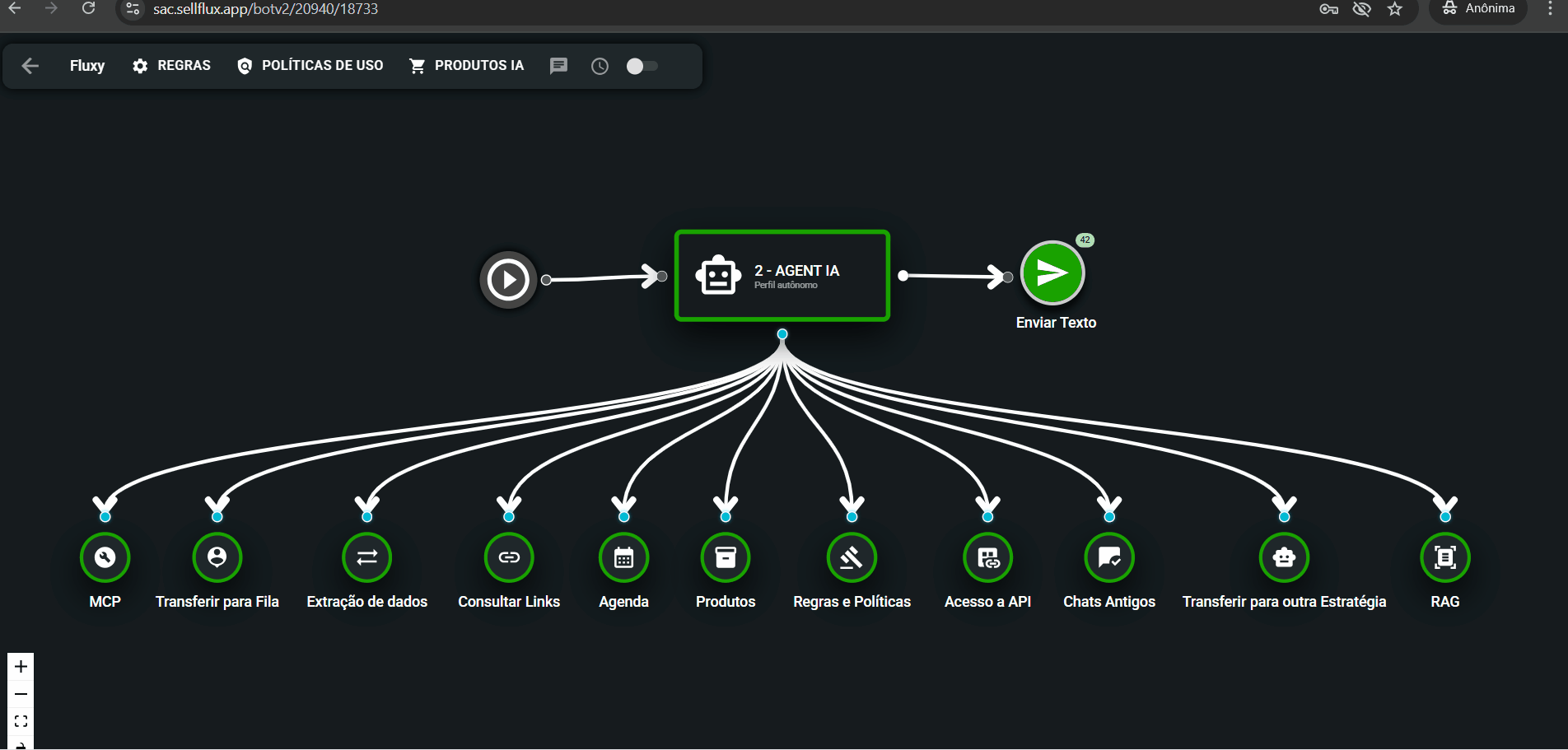The width and height of the screenshot is (1568, 750).
Task: Open the Transferir para Fila node
Action: coord(217,557)
